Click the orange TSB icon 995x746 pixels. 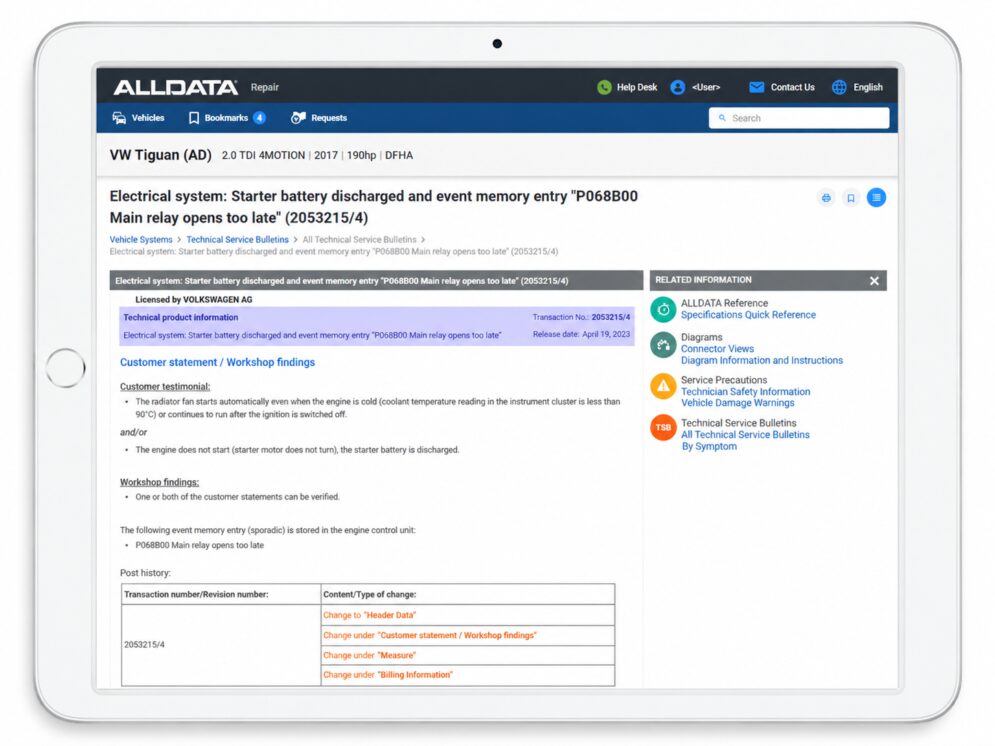(663, 428)
